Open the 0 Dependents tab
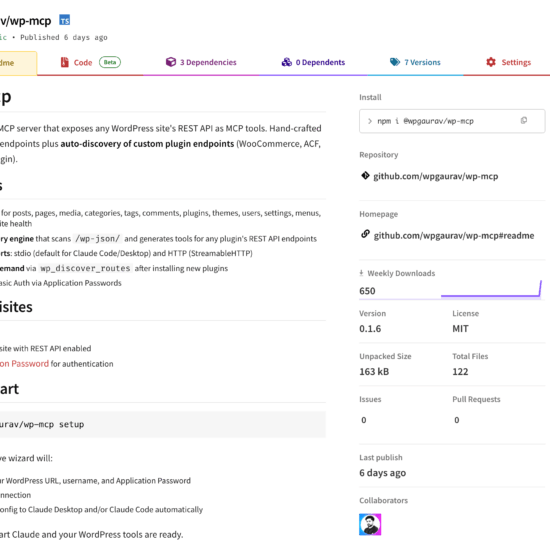 pos(313,62)
